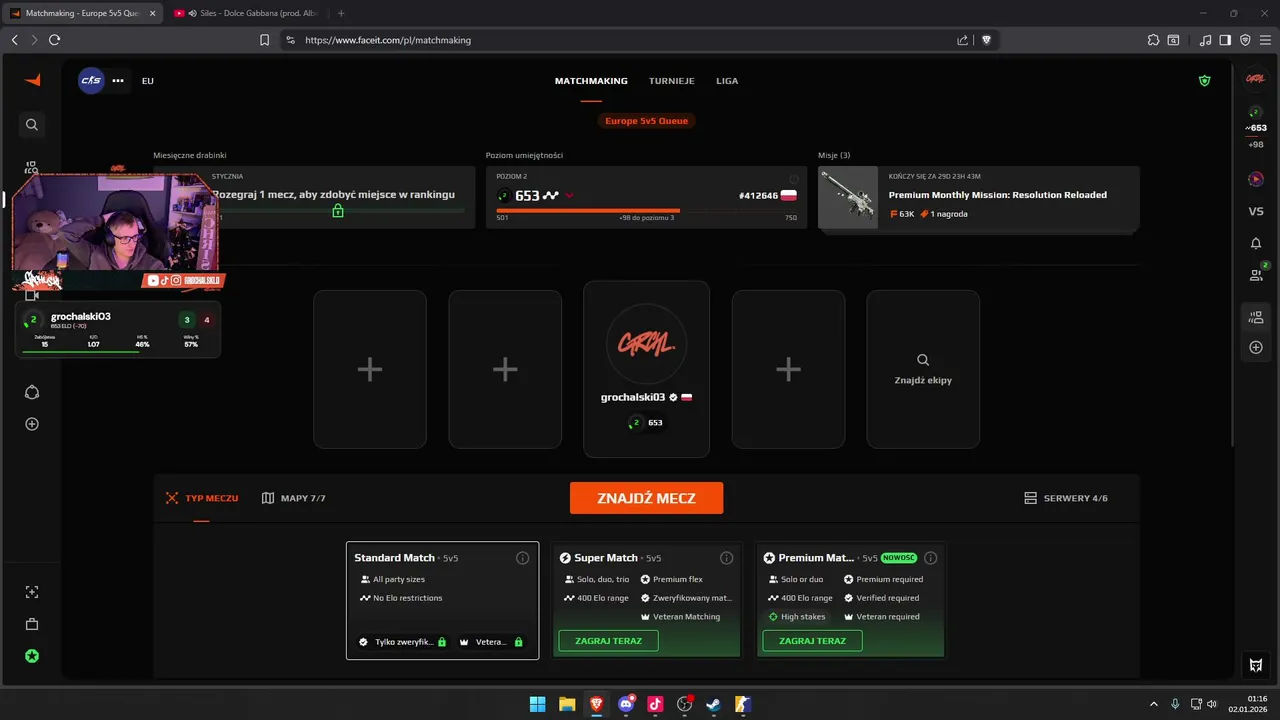Switch to the LIGA tab
Image resolution: width=1280 pixels, height=720 pixels.
[x=727, y=81]
